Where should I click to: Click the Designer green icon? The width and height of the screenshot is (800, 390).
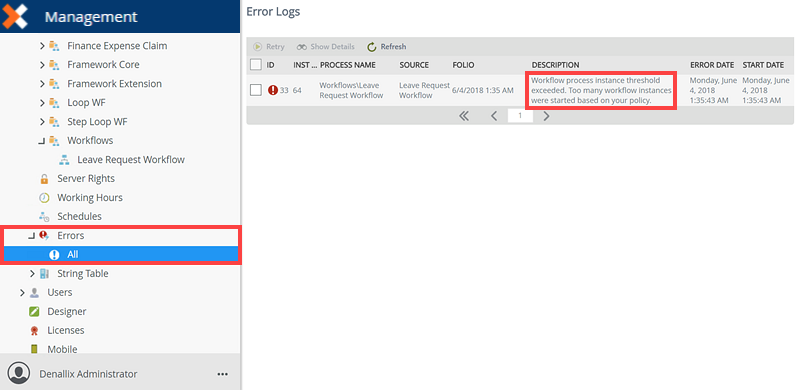[x=34, y=311]
